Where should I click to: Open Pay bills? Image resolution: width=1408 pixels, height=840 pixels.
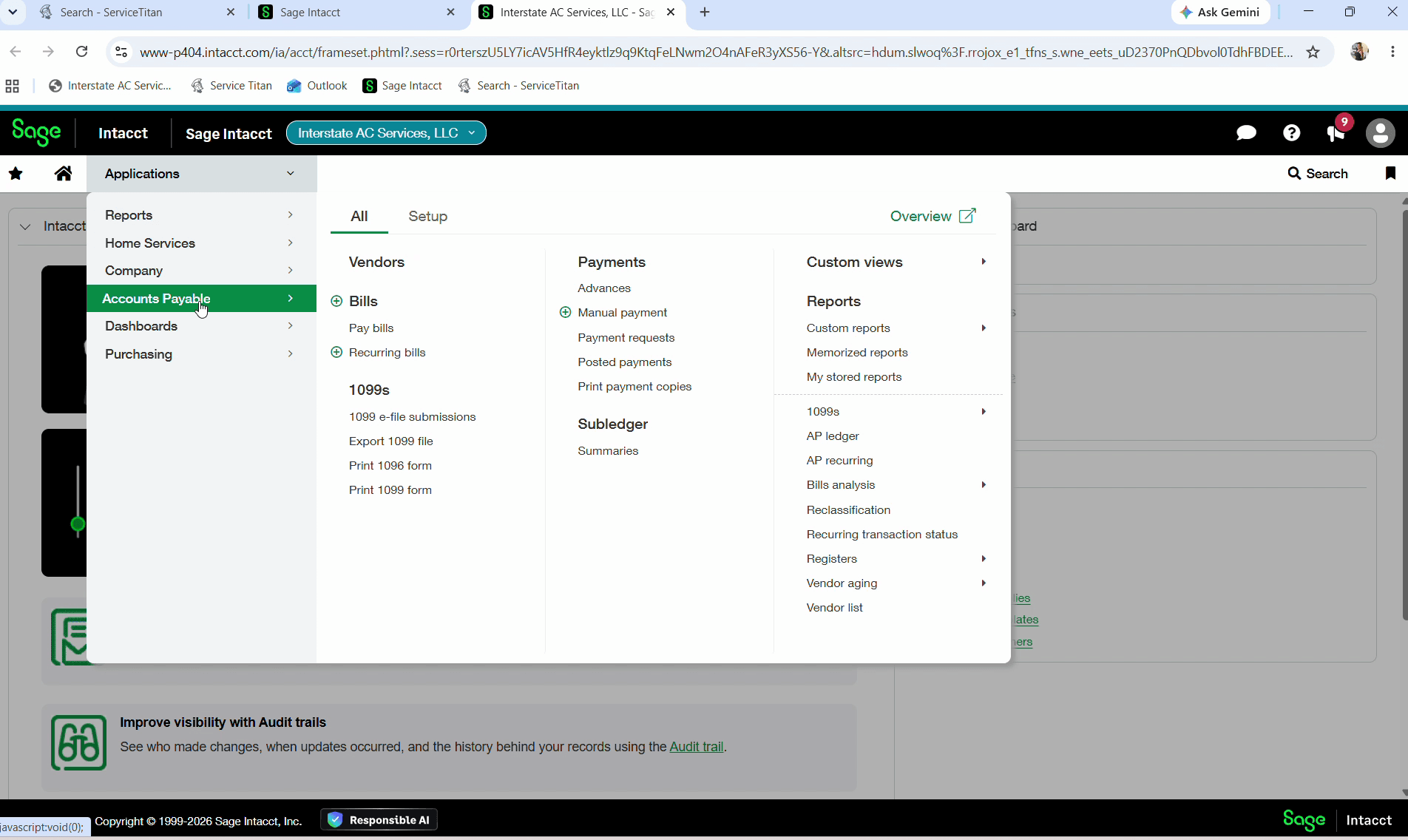pos(371,328)
